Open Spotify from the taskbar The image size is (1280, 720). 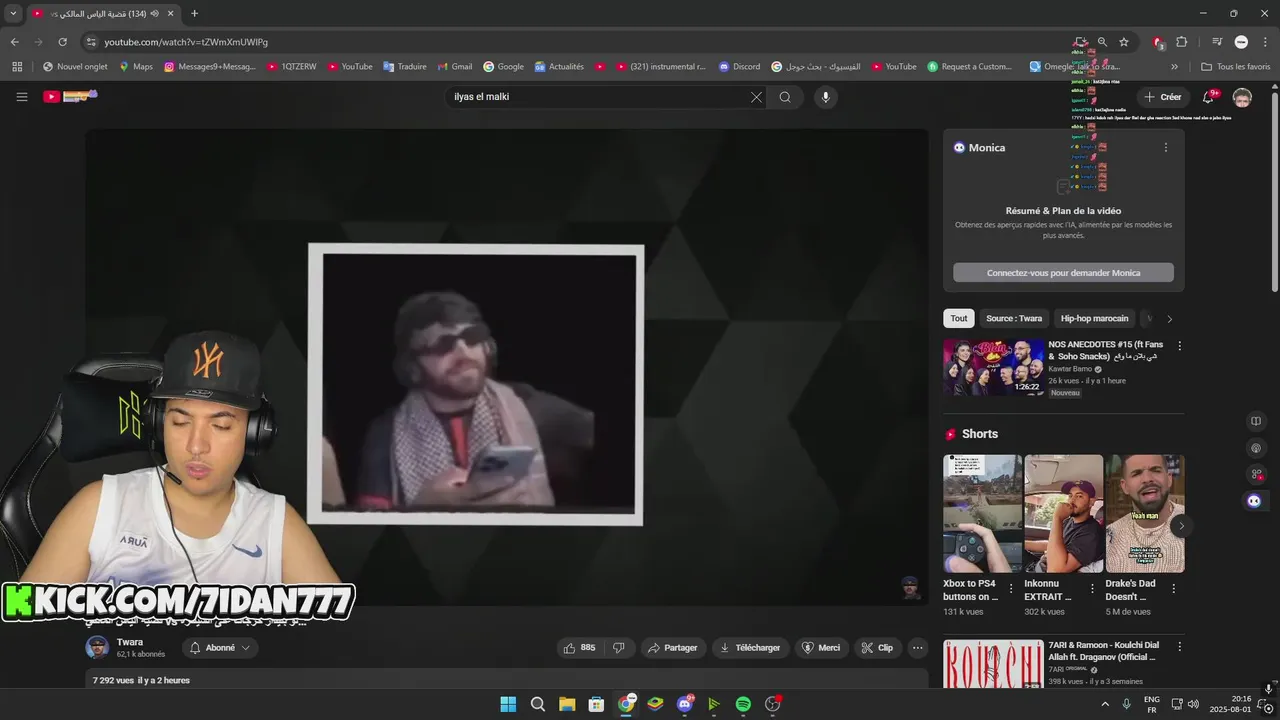tap(743, 704)
